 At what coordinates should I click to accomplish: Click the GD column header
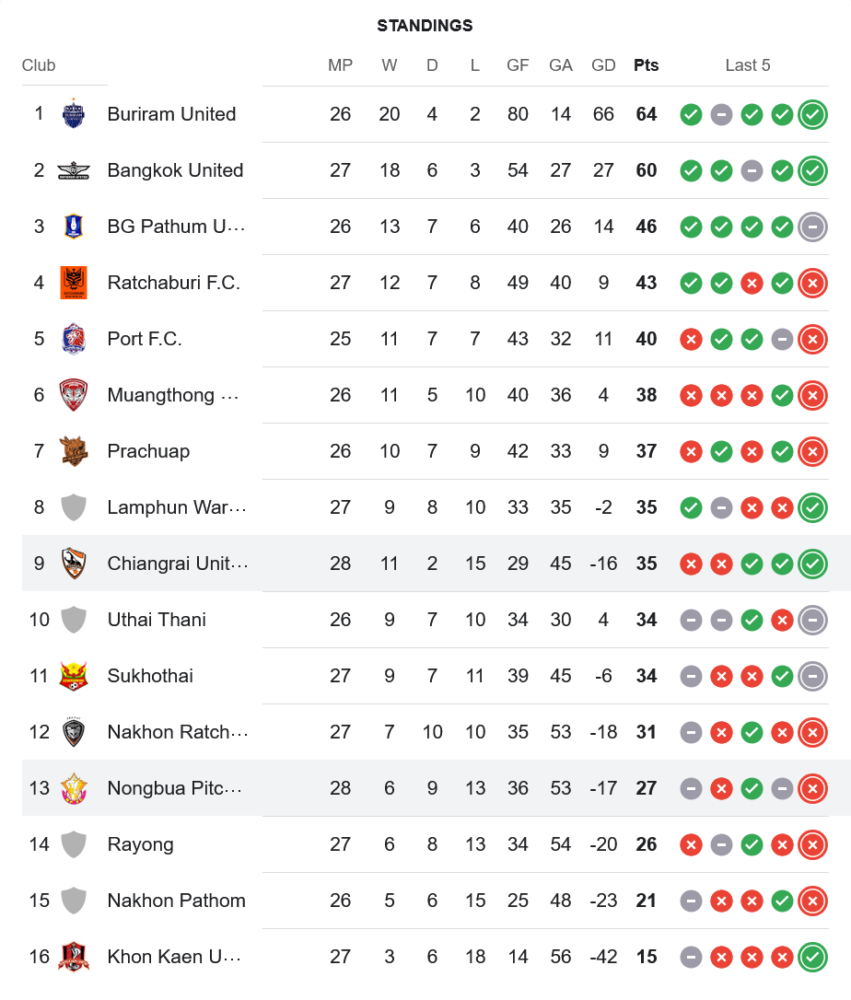pyautogui.click(x=603, y=65)
